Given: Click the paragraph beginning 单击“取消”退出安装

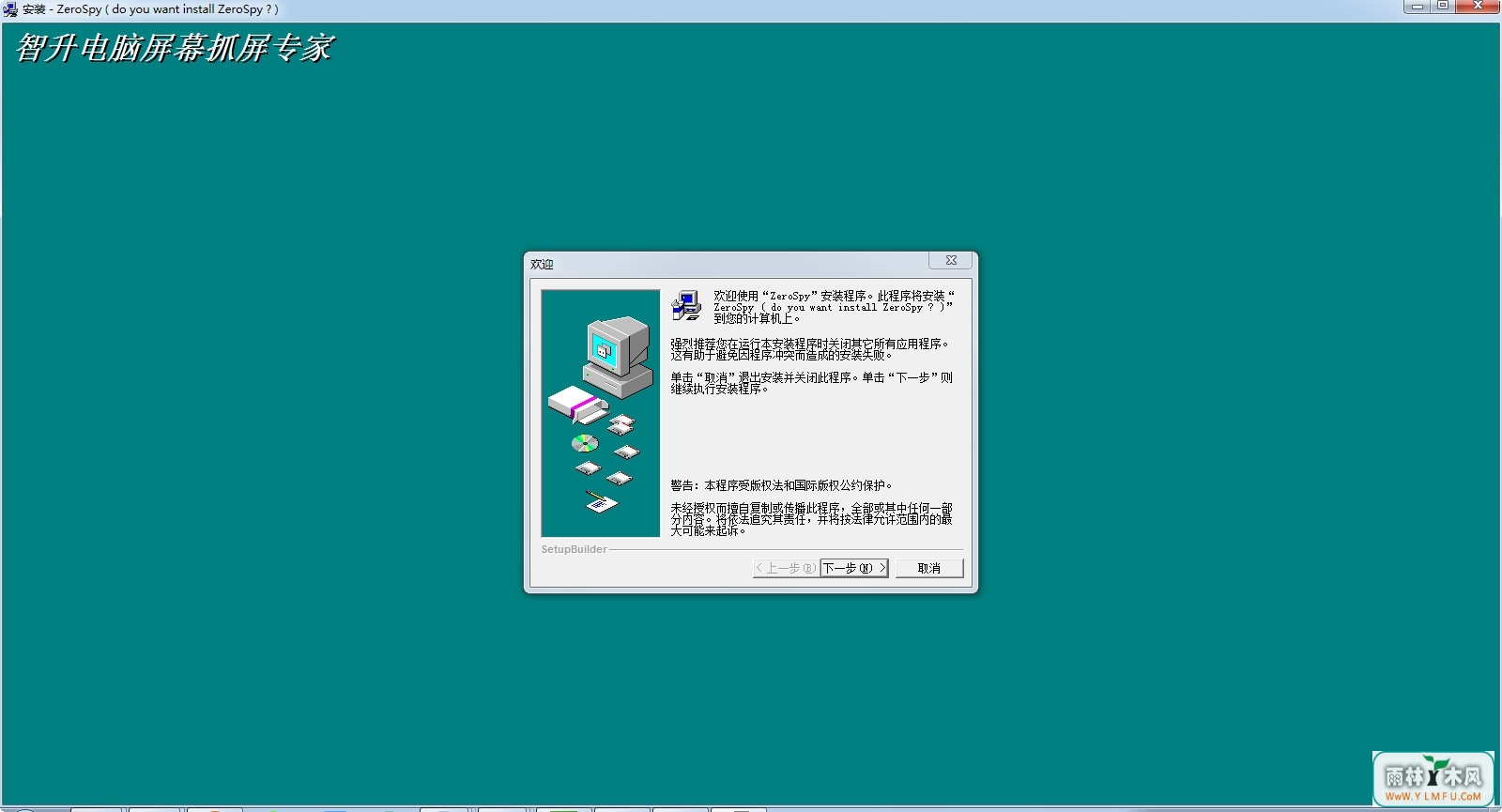Looking at the screenshot, I should coord(811,383).
